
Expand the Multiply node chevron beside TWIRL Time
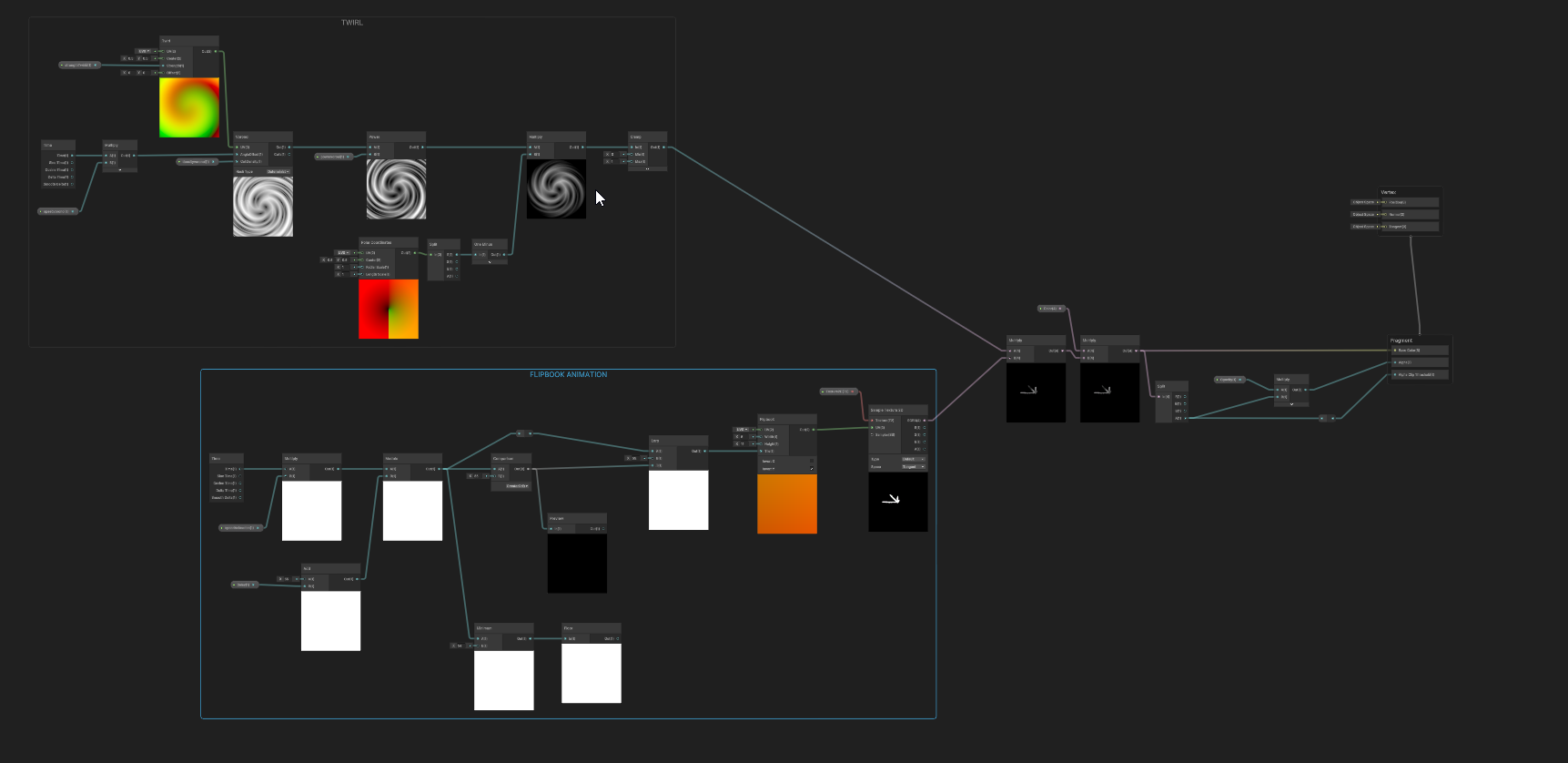tap(119, 169)
